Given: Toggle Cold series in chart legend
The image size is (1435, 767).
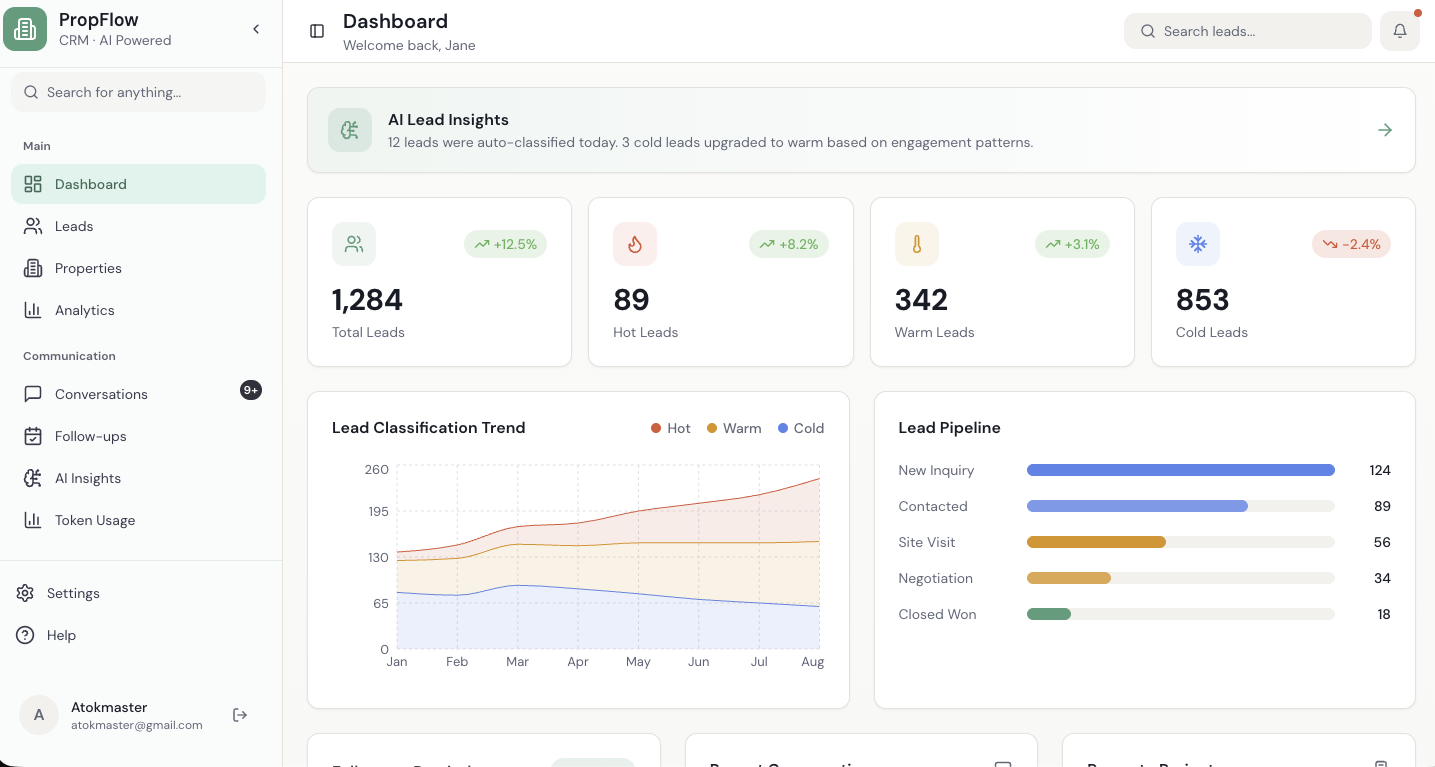Looking at the screenshot, I should coord(801,428).
